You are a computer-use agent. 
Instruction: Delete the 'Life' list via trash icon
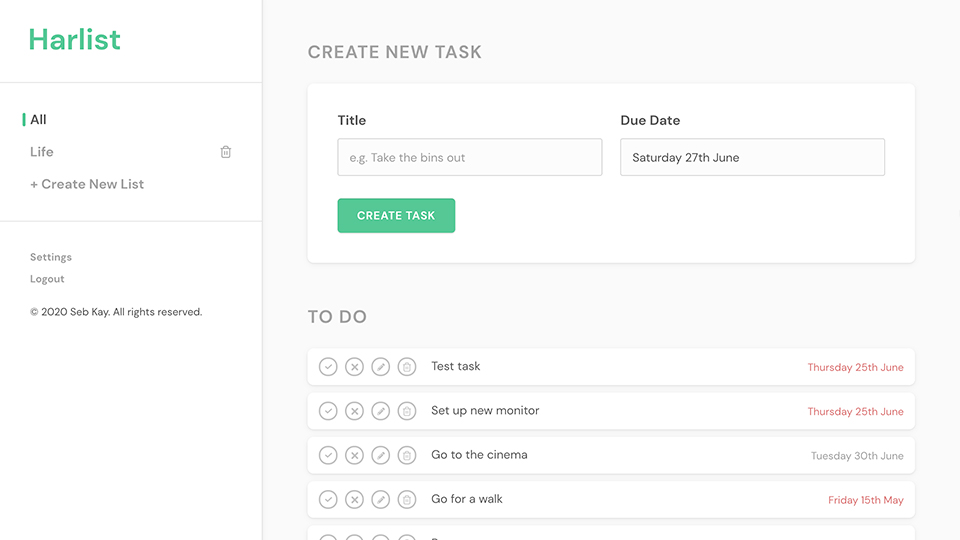(x=226, y=152)
